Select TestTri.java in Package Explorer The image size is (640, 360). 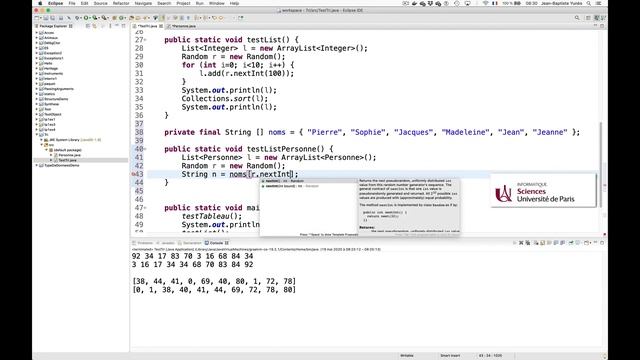click(x=67, y=160)
